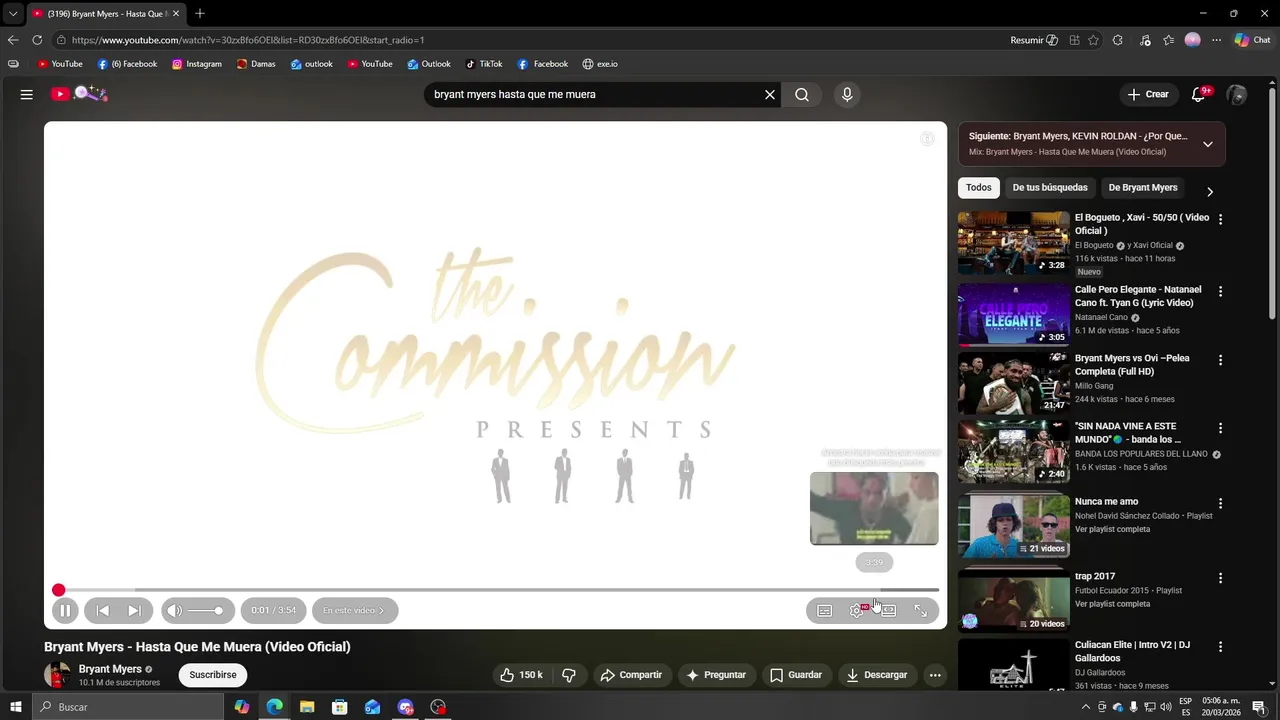Open browser extensions puzzle icon
1280x720 pixels.
(x=1118, y=40)
